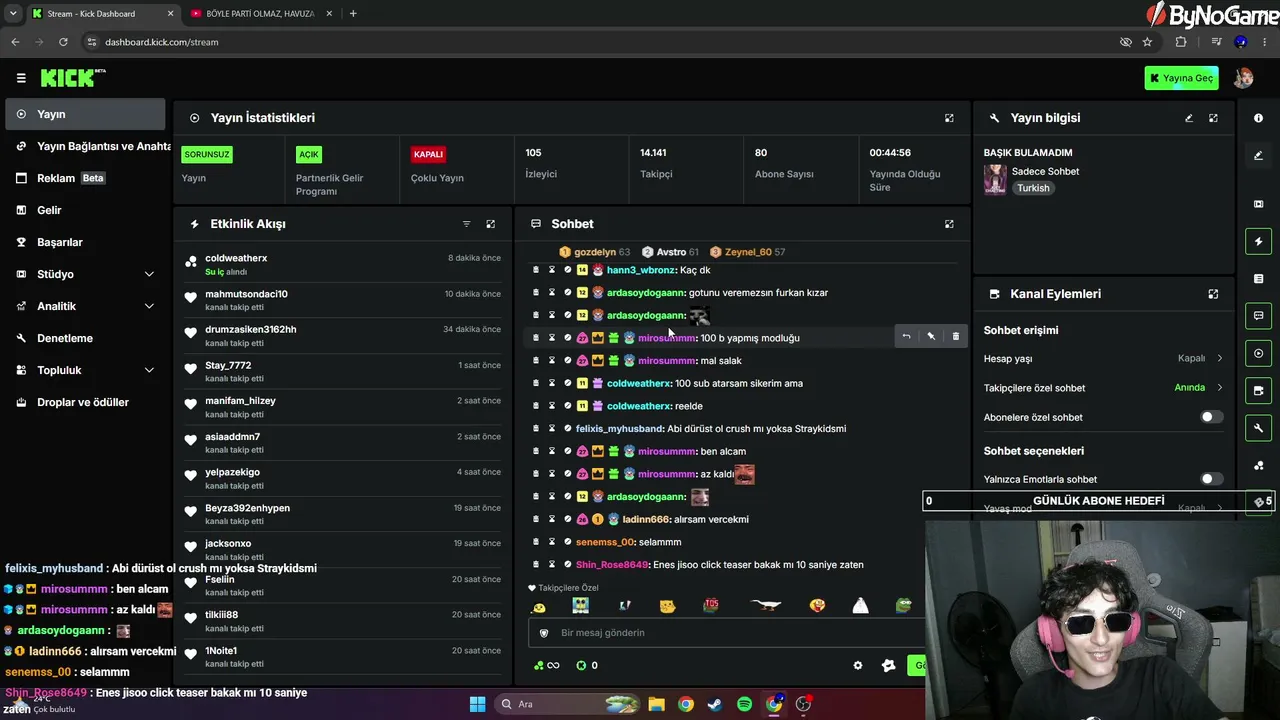This screenshot has height=720, width=1280.
Task: Toggle the stream preview widget in right sidebar
Action: pyautogui.click(x=1258, y=353)
